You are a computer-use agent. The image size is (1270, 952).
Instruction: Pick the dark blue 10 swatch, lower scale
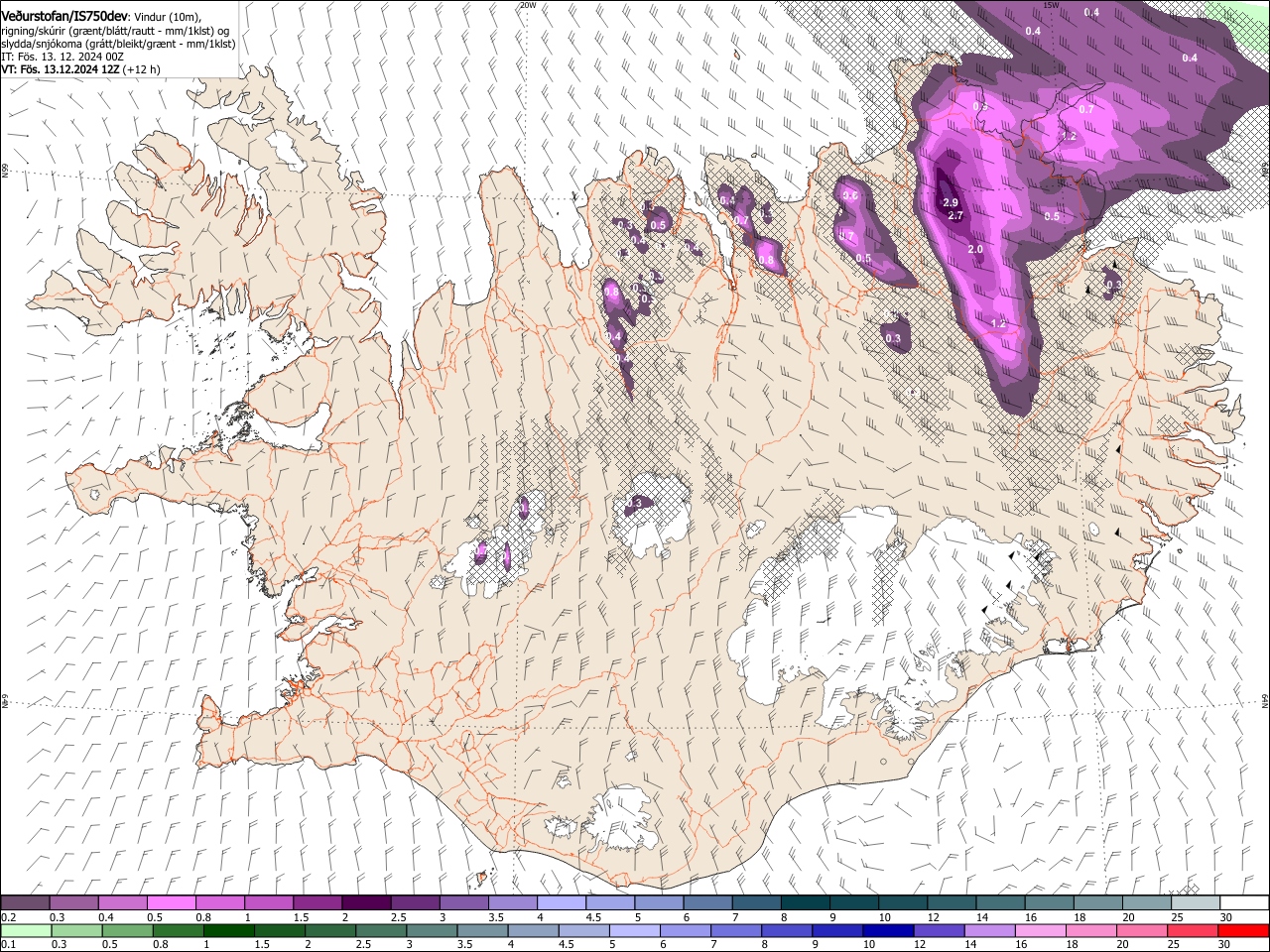pyautogui.click(x=887, y=930)
